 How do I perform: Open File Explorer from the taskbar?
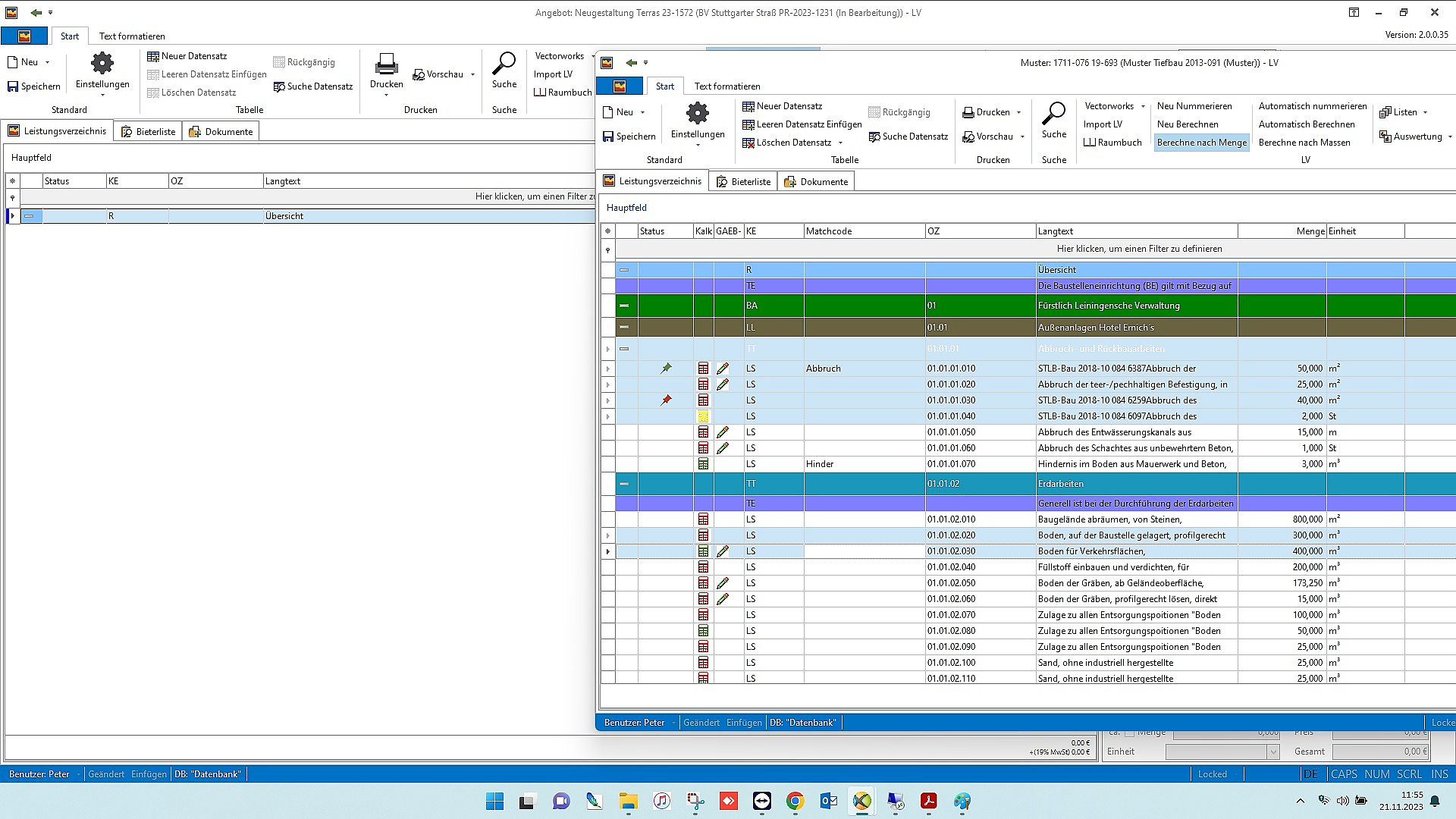(x=628, y=801)
